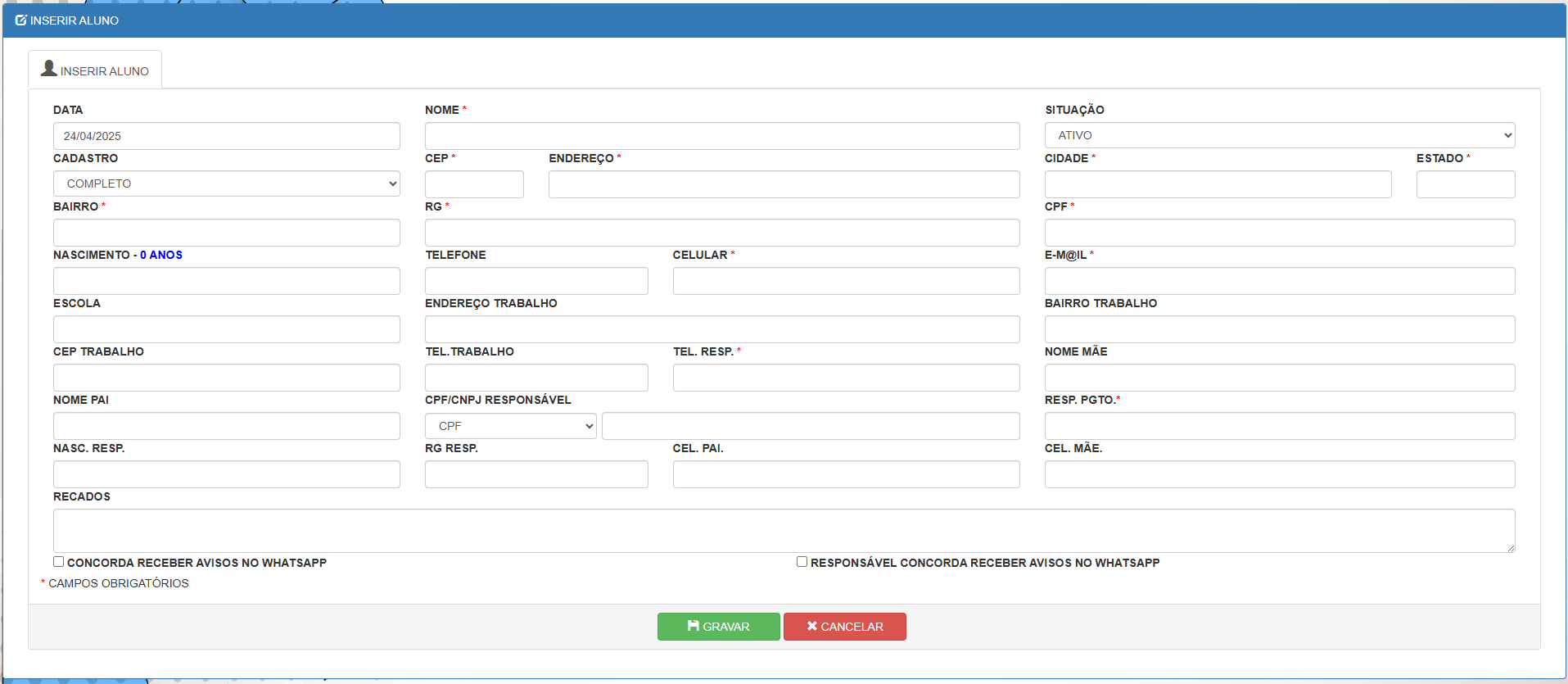Click the floppy disk icon on Gravar
This screenshot has width=1568, height=684.
[x=693, y=626]
